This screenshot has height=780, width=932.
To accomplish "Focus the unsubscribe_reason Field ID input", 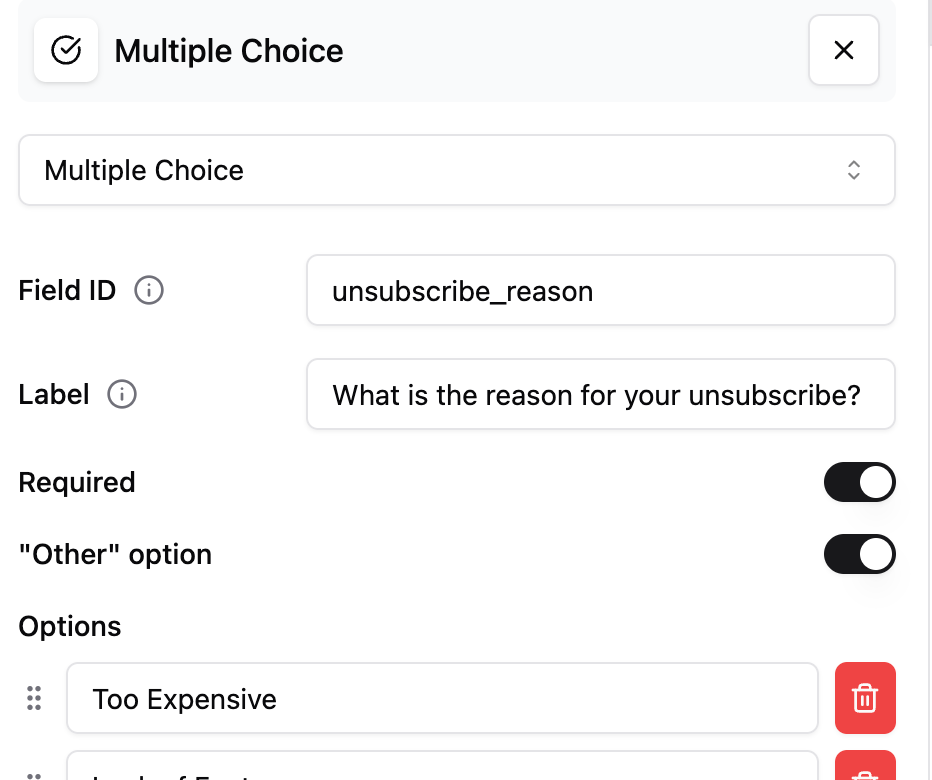I will coord(600,291).
